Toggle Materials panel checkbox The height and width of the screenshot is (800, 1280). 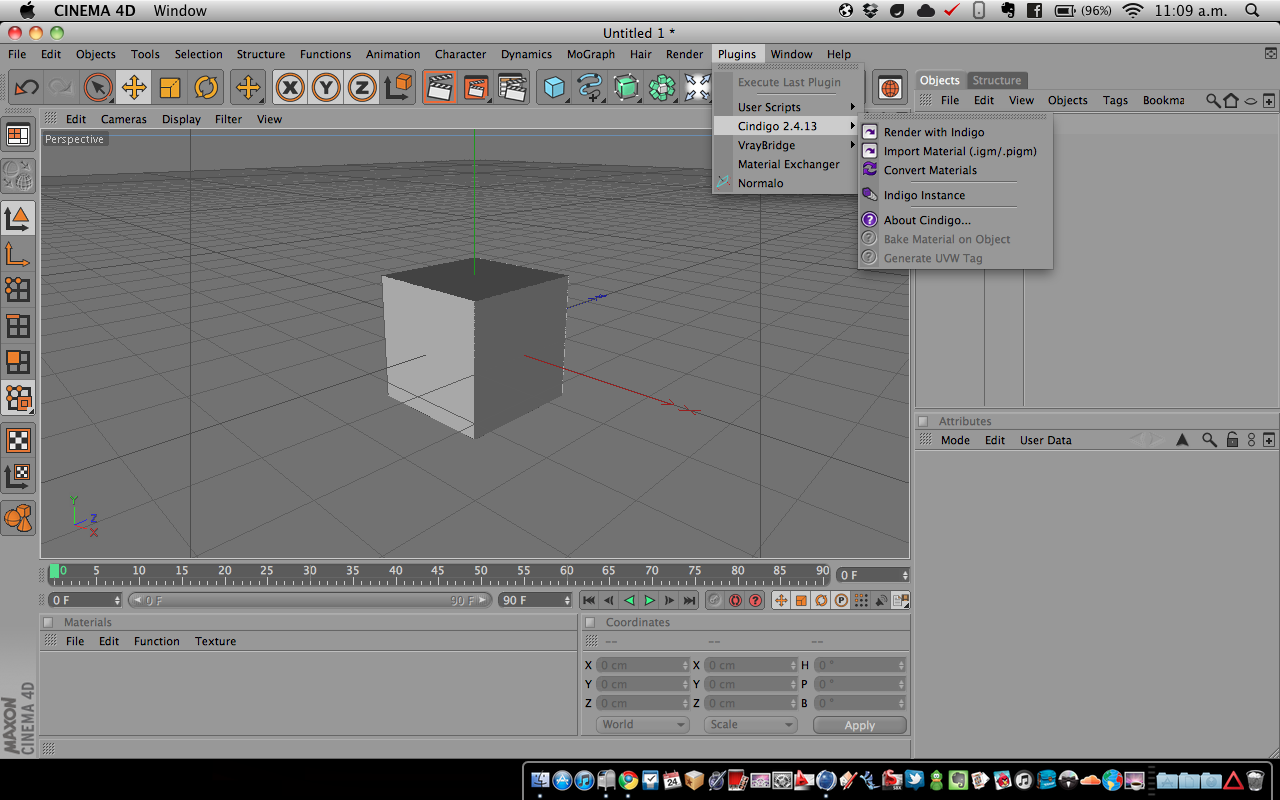click(48, 622)
